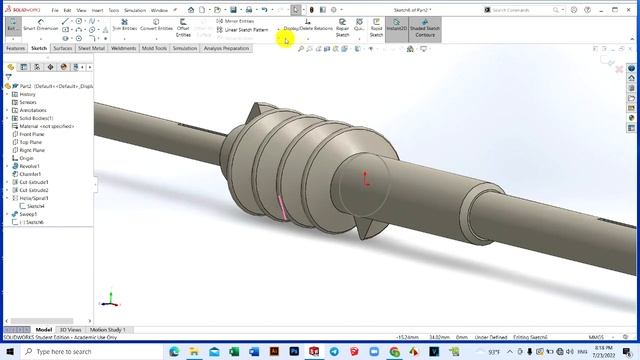Viewport: 640px width, 360px height.
Task: Click the Home icon in the title bar
Action: pyautogui.click(x=191, y=10)
